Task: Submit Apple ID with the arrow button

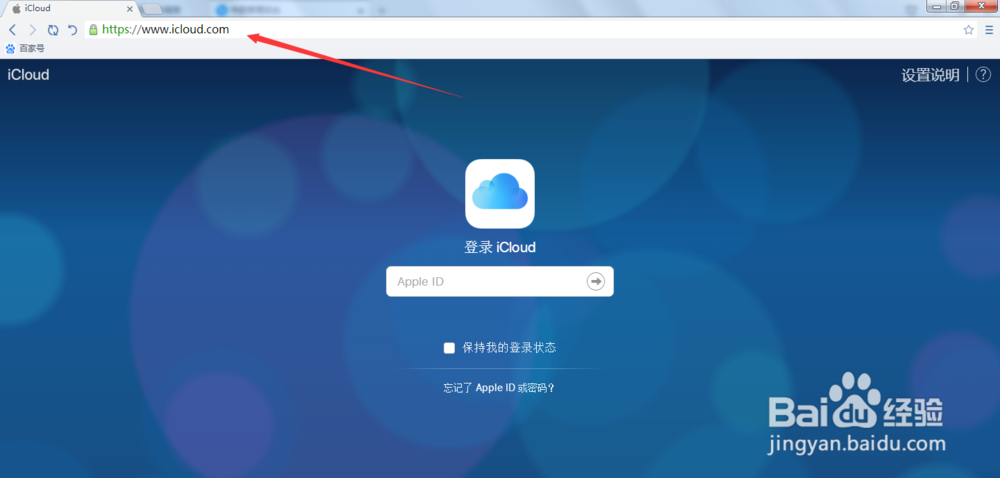Action: (596, 281)
